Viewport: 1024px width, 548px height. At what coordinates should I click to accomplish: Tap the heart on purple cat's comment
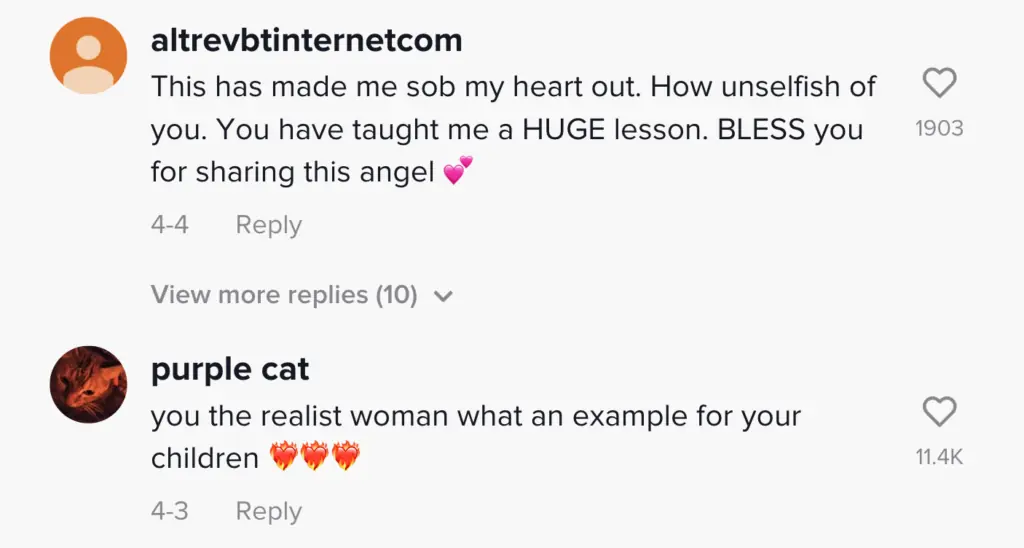coord(939,412)
